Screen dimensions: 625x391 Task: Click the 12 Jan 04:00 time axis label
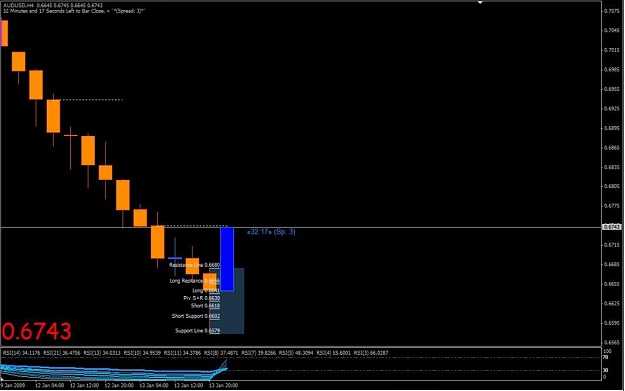click(49, 385)
